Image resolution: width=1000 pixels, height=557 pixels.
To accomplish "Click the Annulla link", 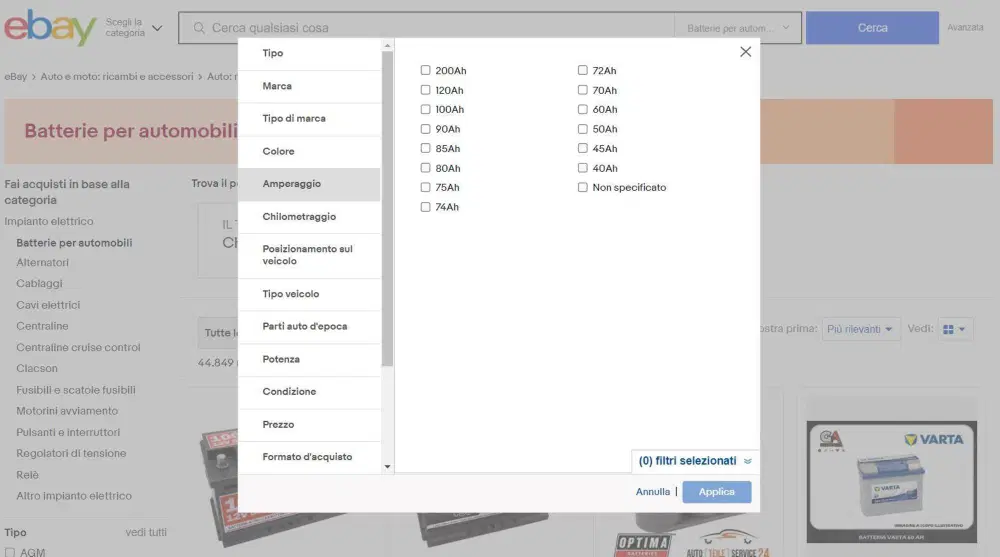I will pos(652,492).
